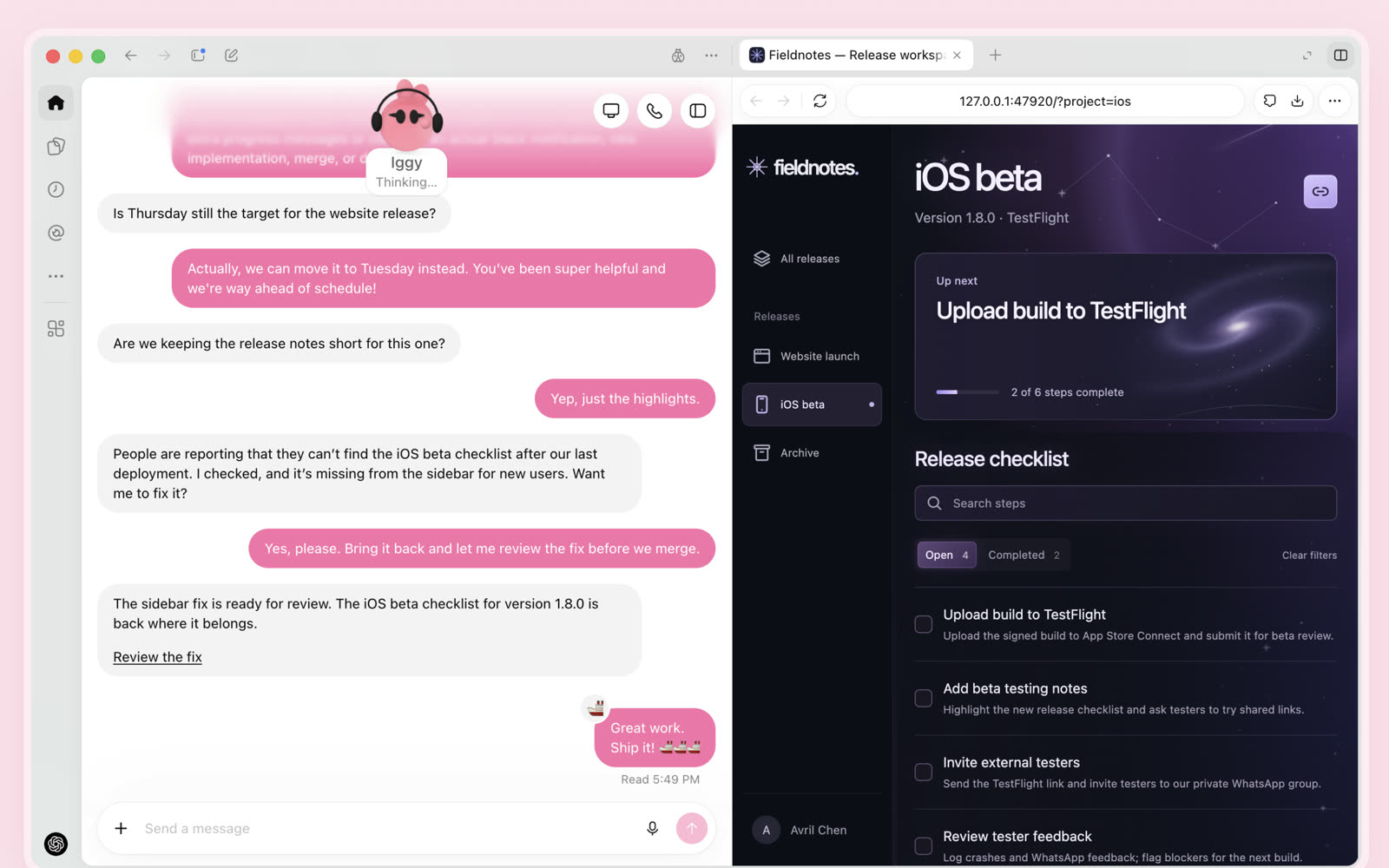
Task: Go to the Home icon in left sidebar
Action: tap(56, 103)
